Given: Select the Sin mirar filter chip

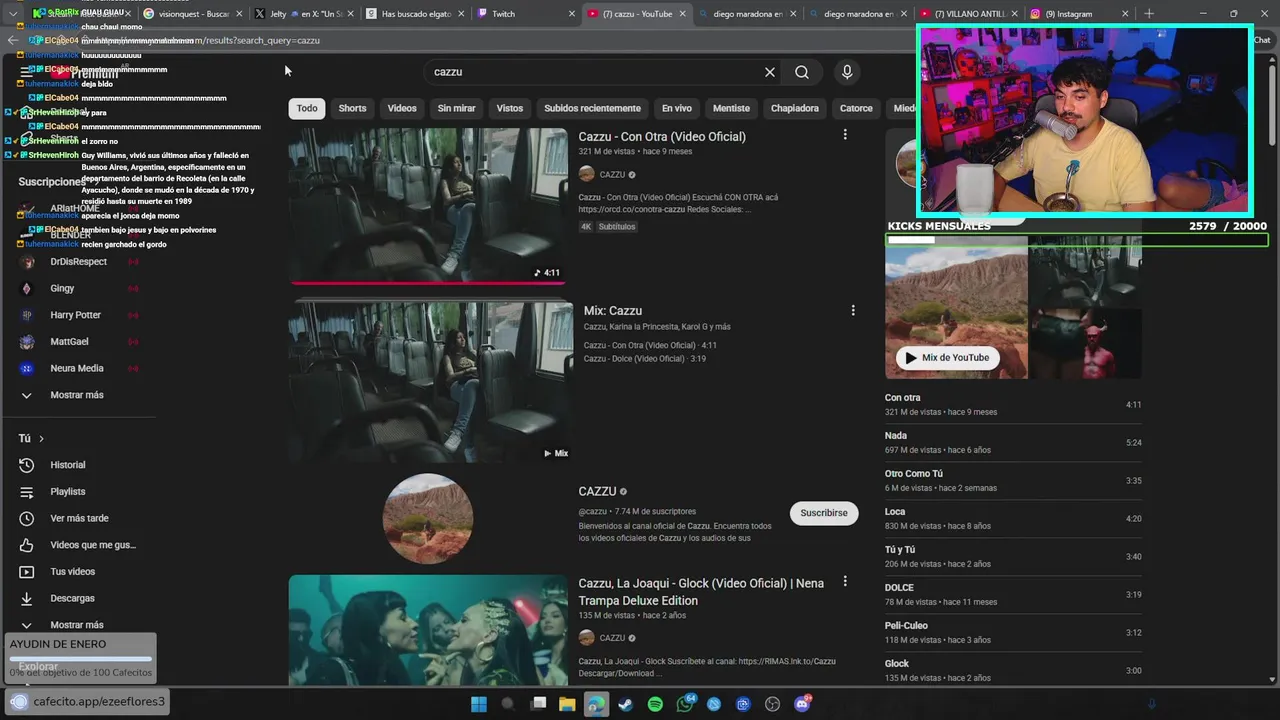Looking at the screenshot, I should 456,108.
